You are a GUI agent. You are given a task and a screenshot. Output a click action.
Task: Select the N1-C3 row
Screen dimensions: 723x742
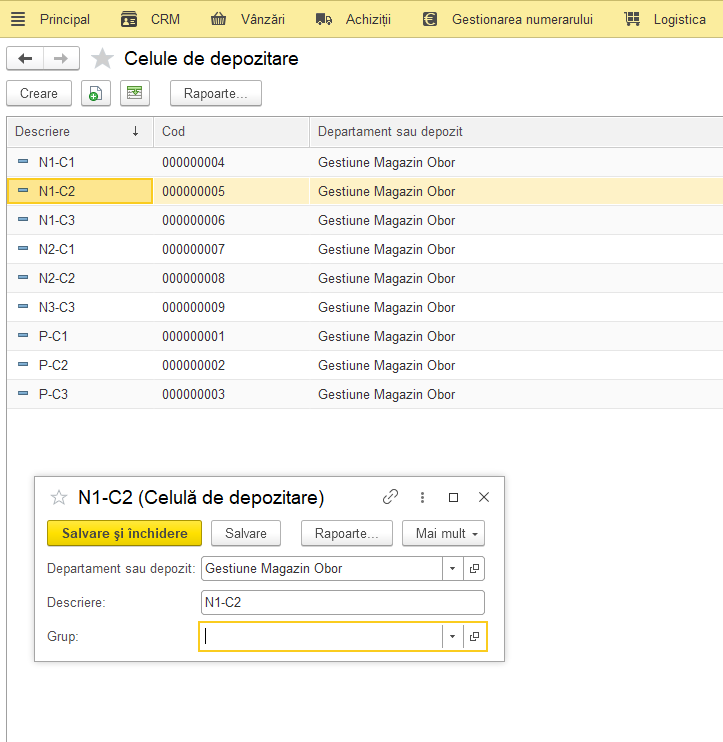point(365,220)
